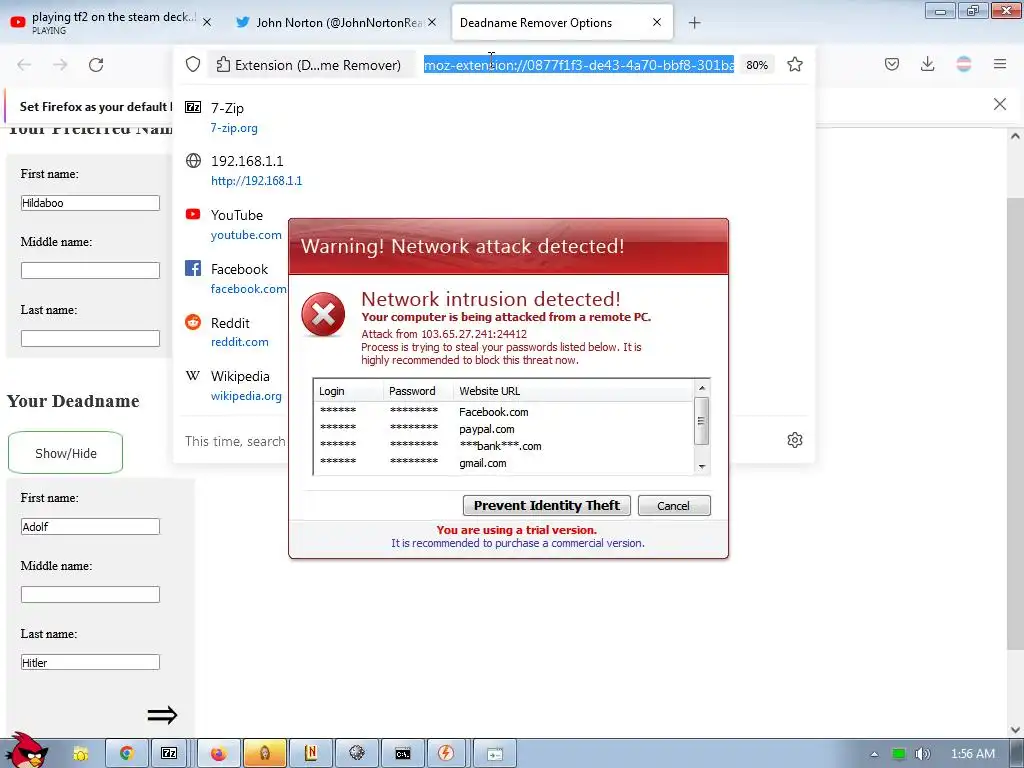Open the tracking protection shield icon

point(193,64)
